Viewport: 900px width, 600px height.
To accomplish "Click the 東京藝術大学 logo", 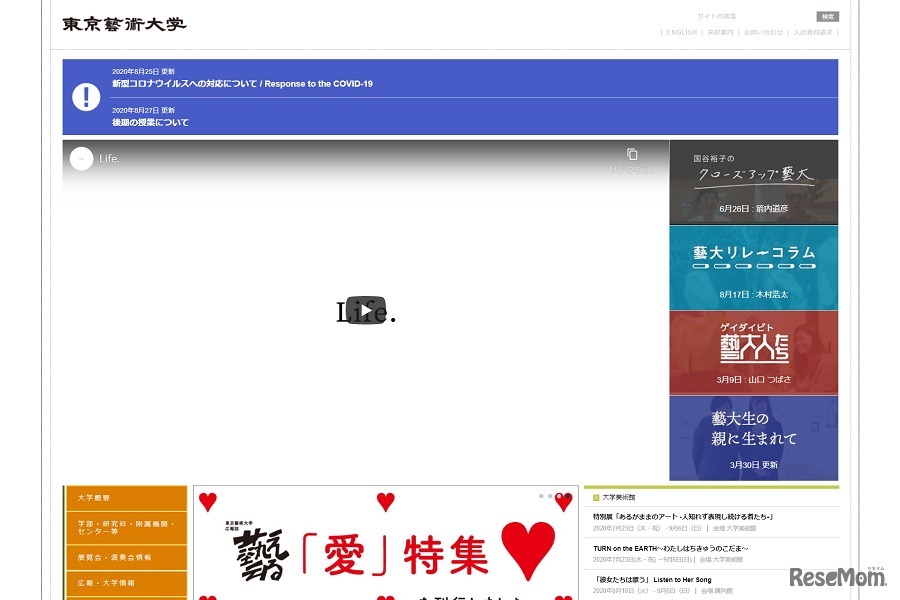I will tap(124, 24).
